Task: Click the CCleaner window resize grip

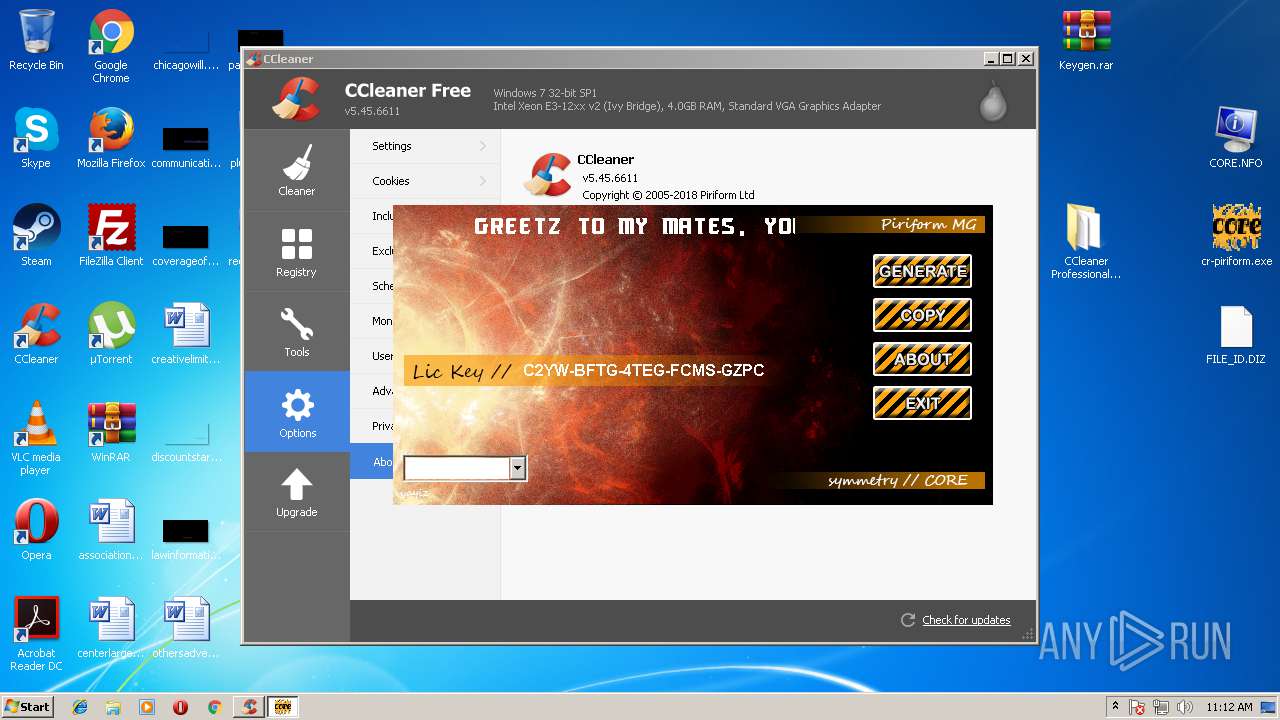Action: click(x=1028, y=633)
